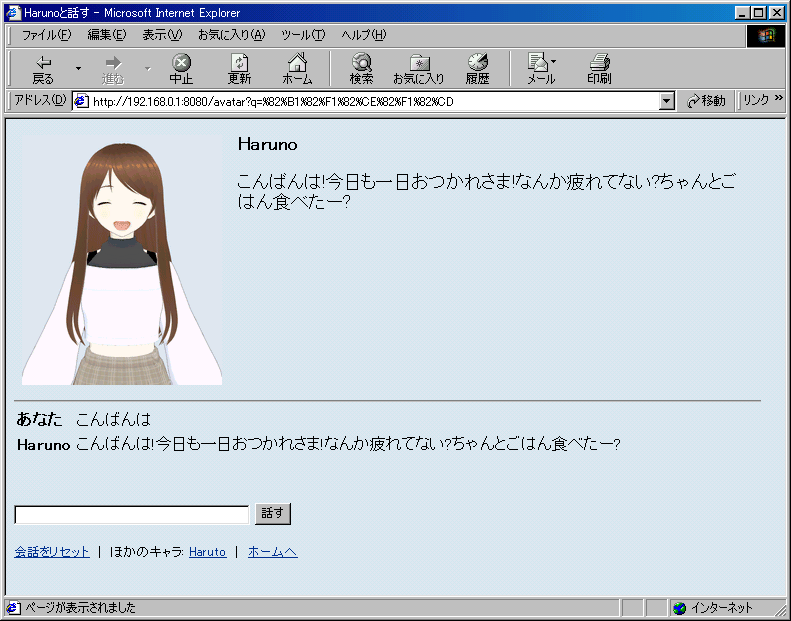This screenshot has width=791, height=621.
Task: Open the Back button history dropdown arrow
Action: pos(78,68)
